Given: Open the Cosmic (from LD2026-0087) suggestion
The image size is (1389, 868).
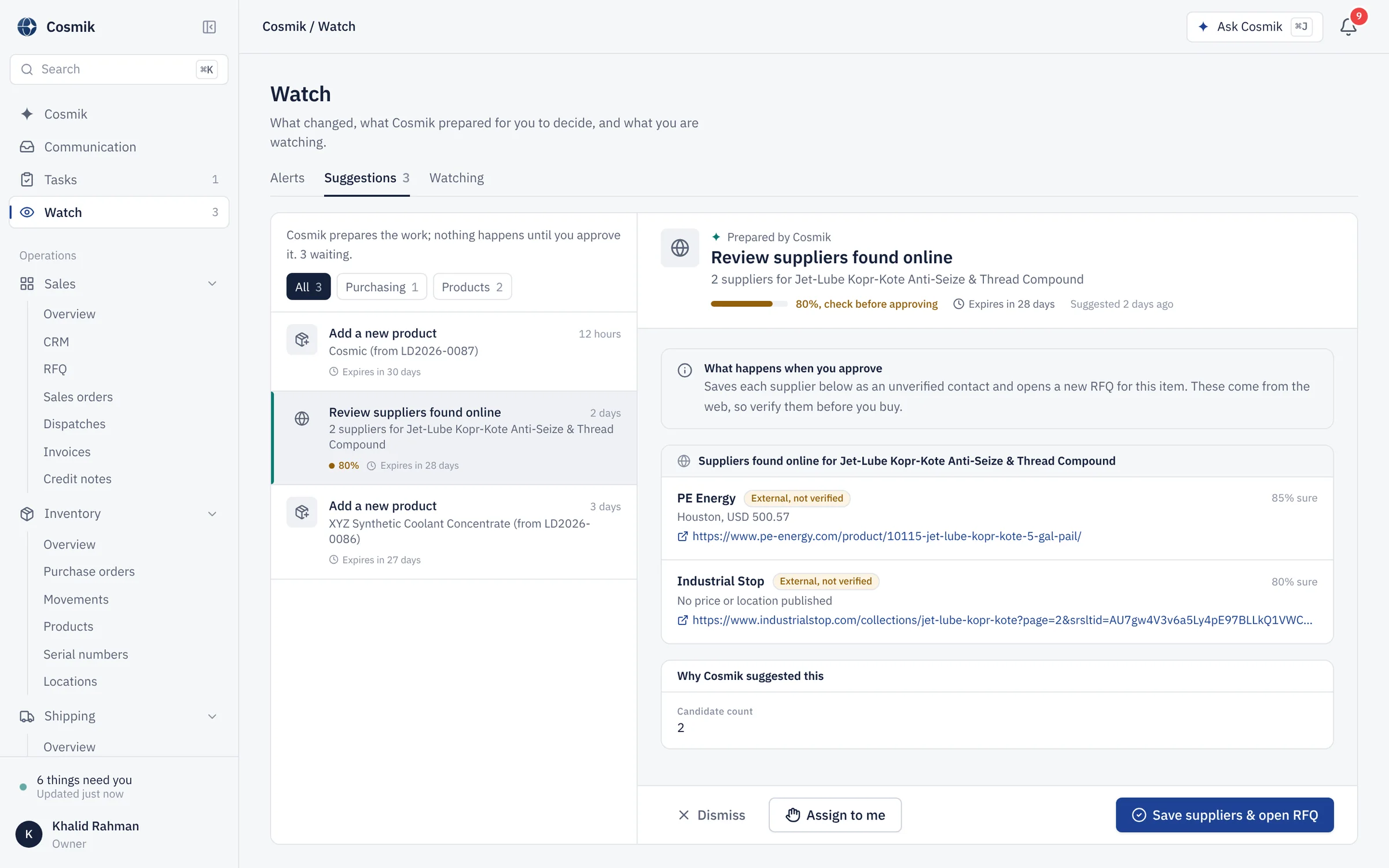Looking at the screenshot, I should (x=454, y=351).
